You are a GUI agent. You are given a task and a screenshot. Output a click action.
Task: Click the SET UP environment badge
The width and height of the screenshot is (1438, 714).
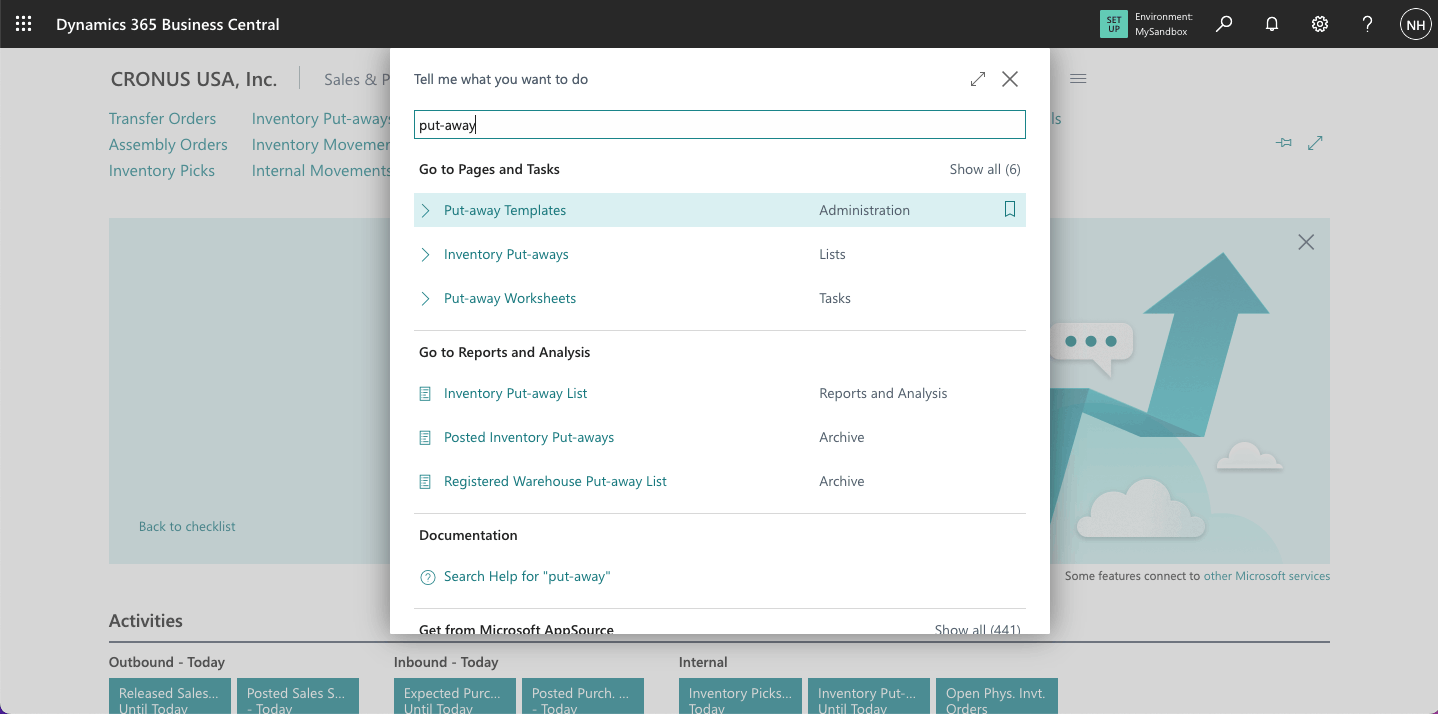pos(1113,24)
